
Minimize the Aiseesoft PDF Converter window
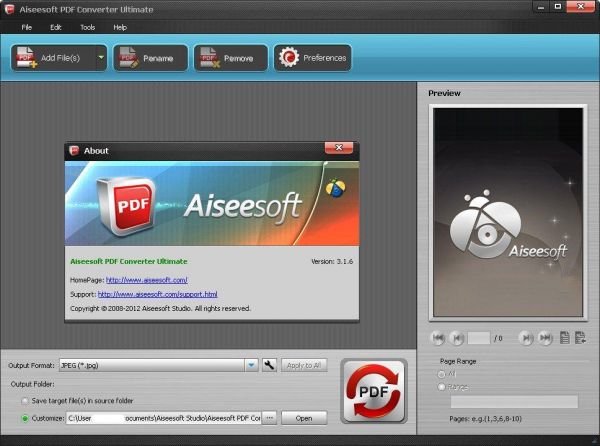click(x=541, y=7)
